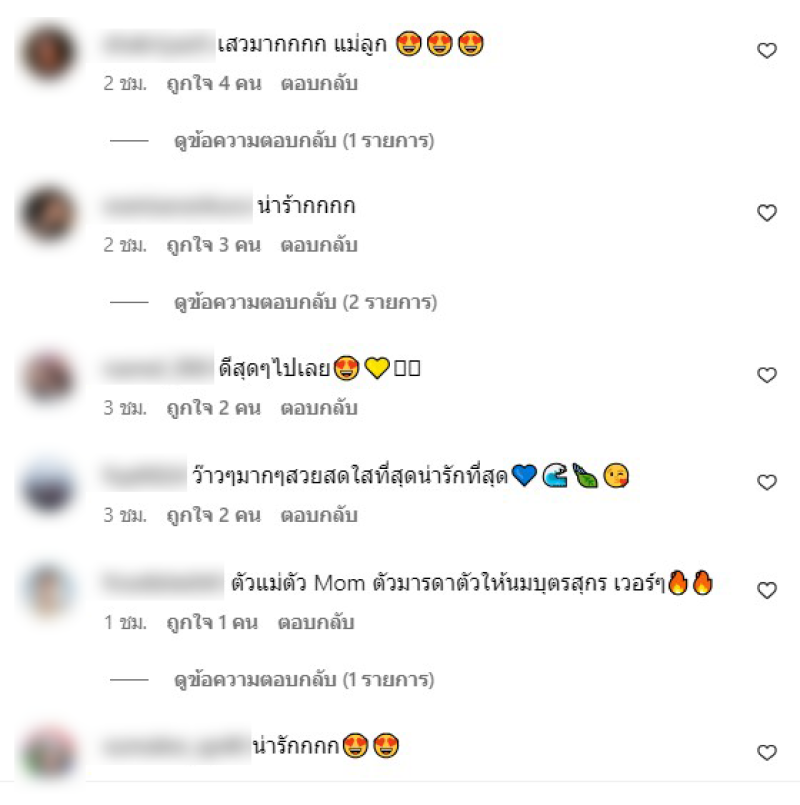The width and height of the screenshot is (800, 805).
Task: Reply to the "ดีสุดๆไปเลย" comment
Action: pos(319,408)
